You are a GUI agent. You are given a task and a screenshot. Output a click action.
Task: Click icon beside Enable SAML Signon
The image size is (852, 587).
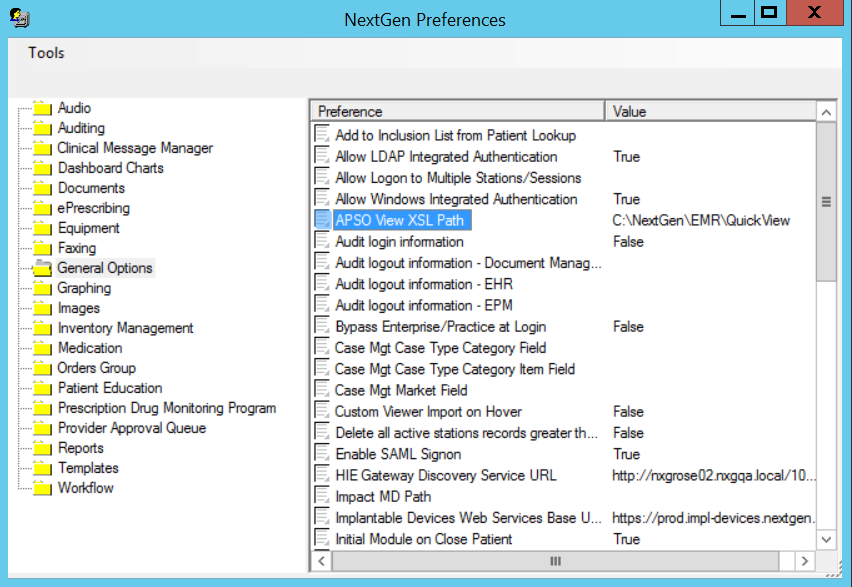tap(322, 453)
